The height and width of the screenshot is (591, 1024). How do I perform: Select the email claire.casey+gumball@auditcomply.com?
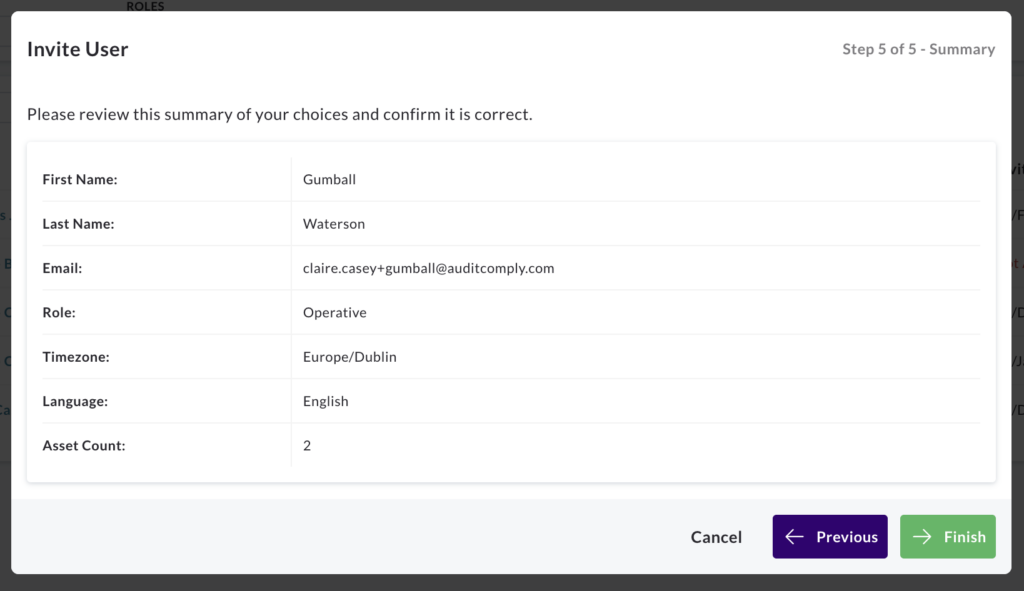point(428,268)
